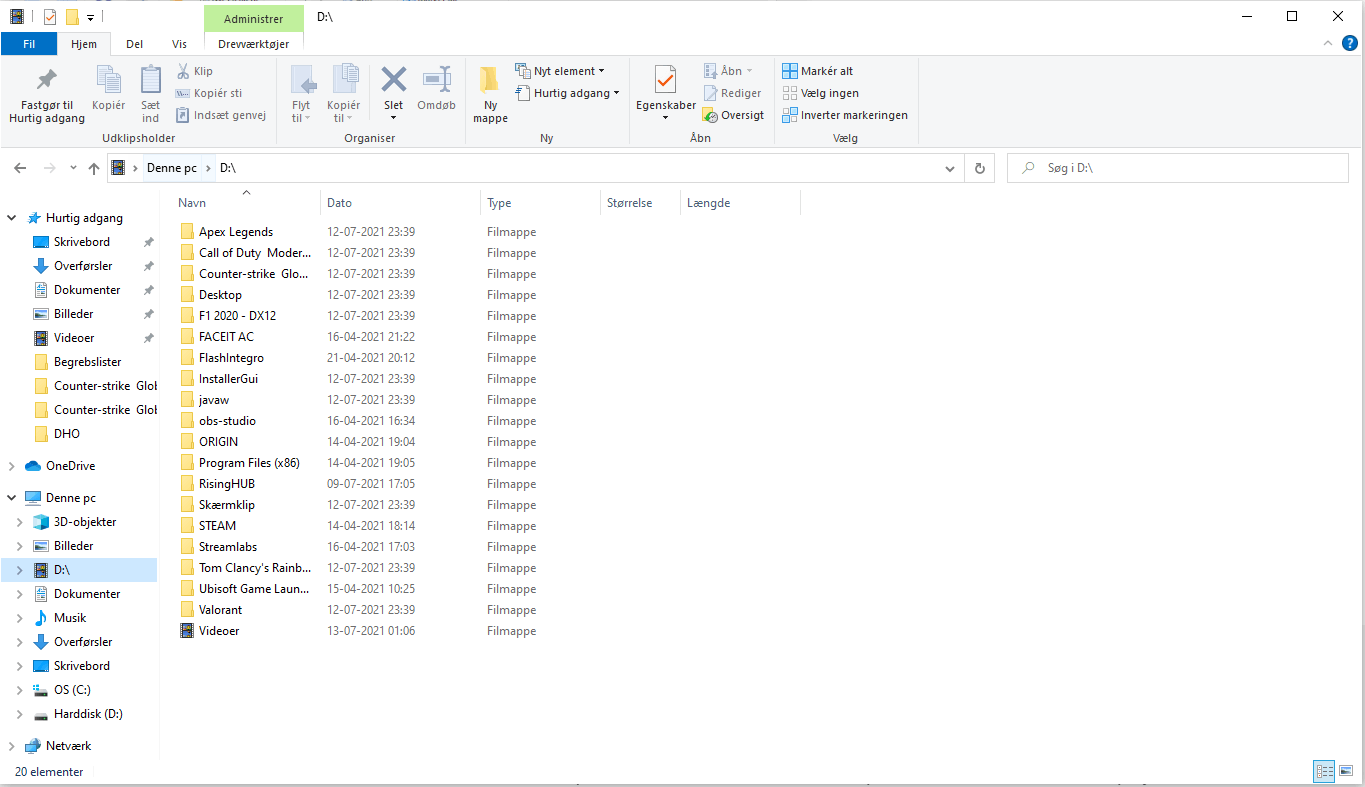Expand OneDrive in the navigation pane
1365x787 pixels.
click(x=12, y=466)
